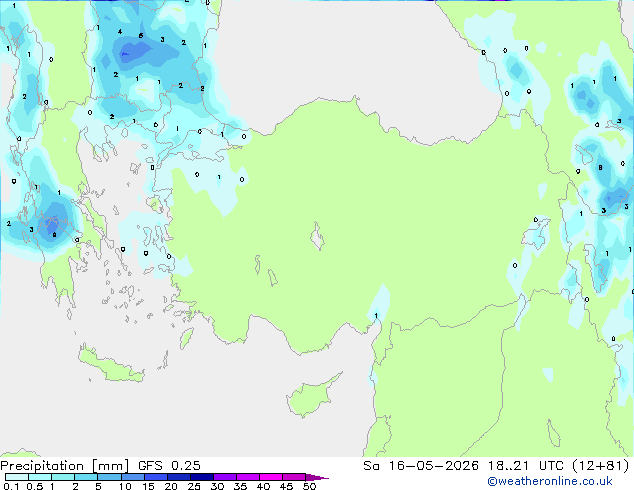
Task: Click the '50' legend scale label
Action: 310,486
